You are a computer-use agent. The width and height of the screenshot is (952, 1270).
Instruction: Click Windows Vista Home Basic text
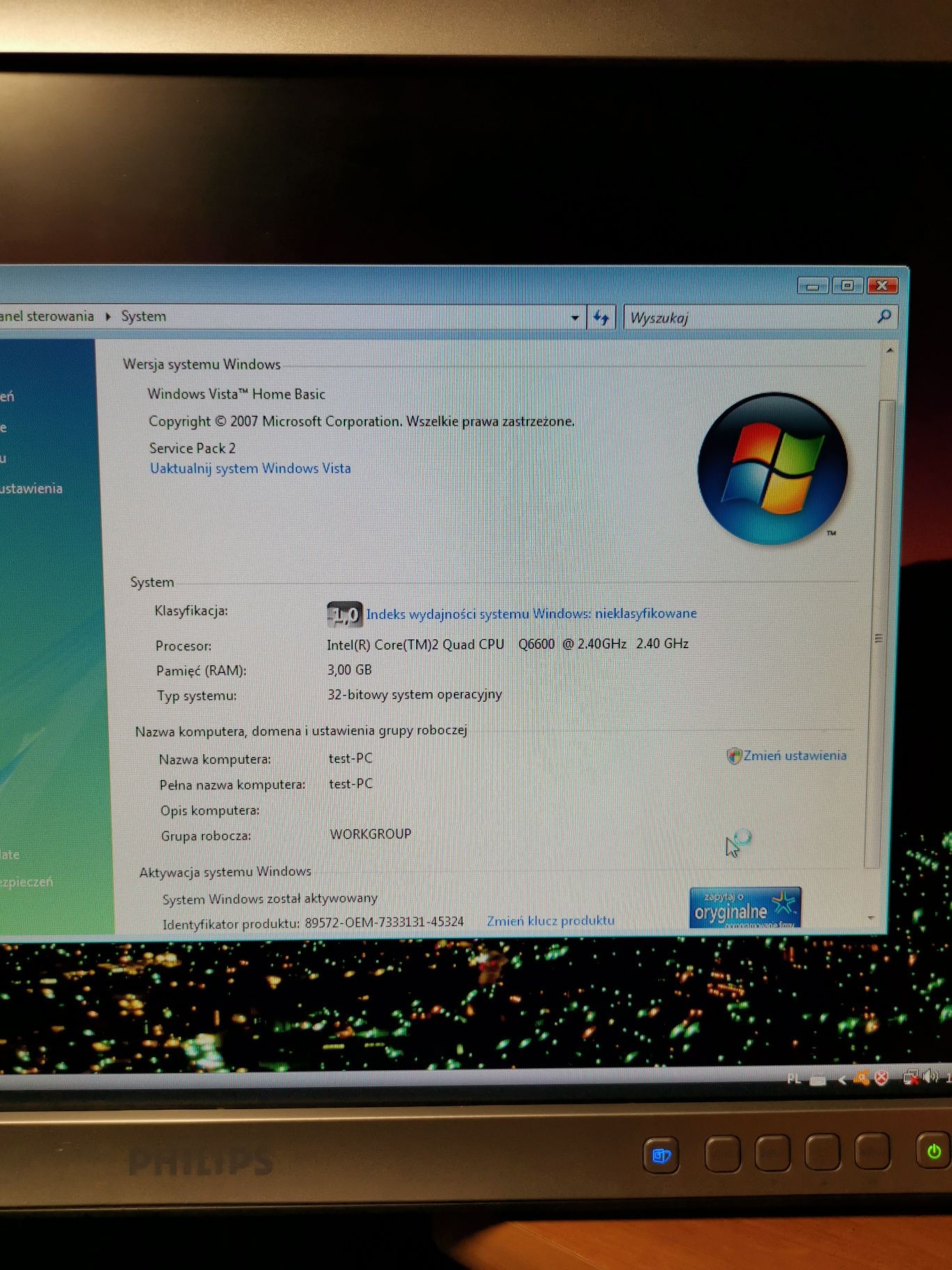[x=237, y=394]
